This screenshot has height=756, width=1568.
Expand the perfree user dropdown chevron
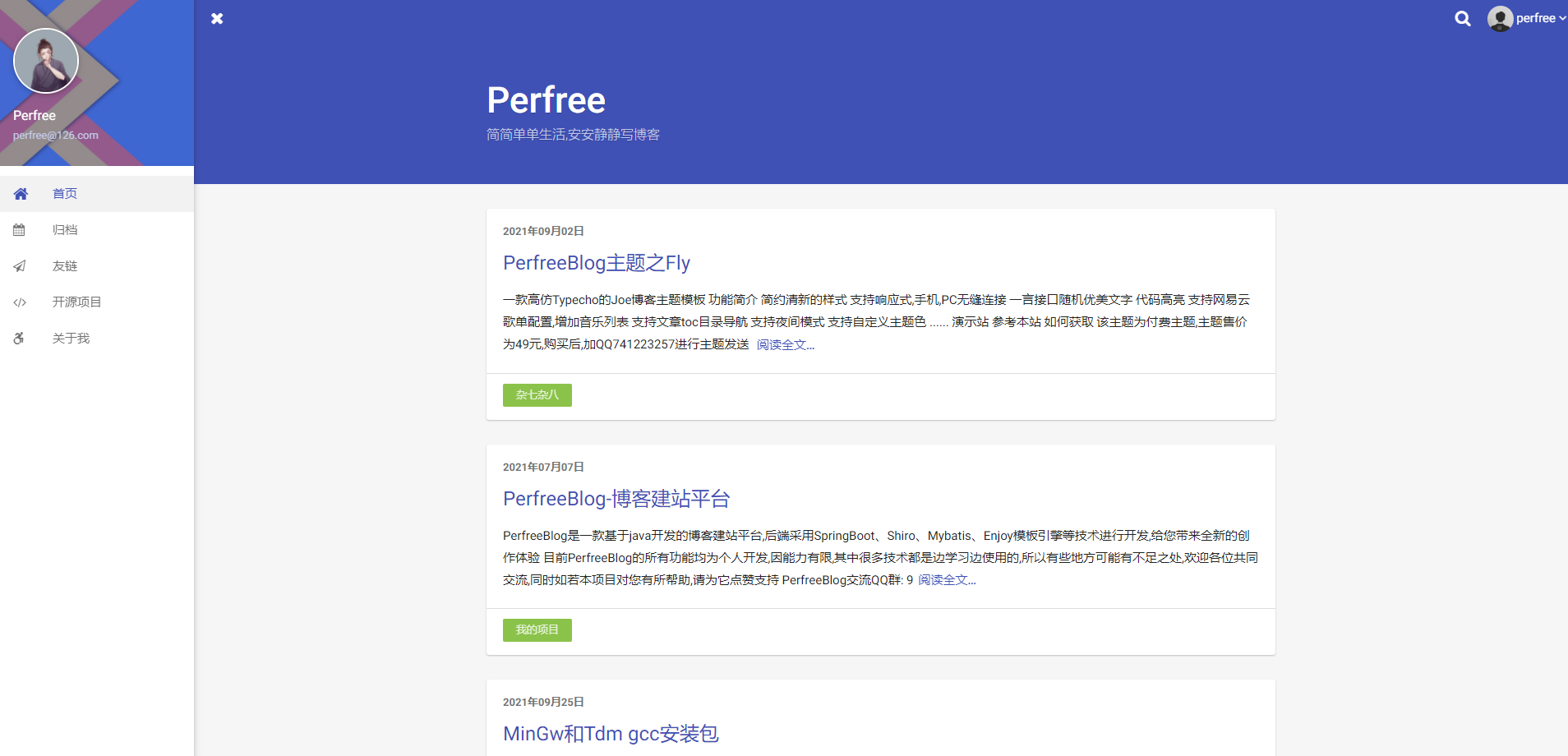pyautogui.click(x=1562, y=18)
